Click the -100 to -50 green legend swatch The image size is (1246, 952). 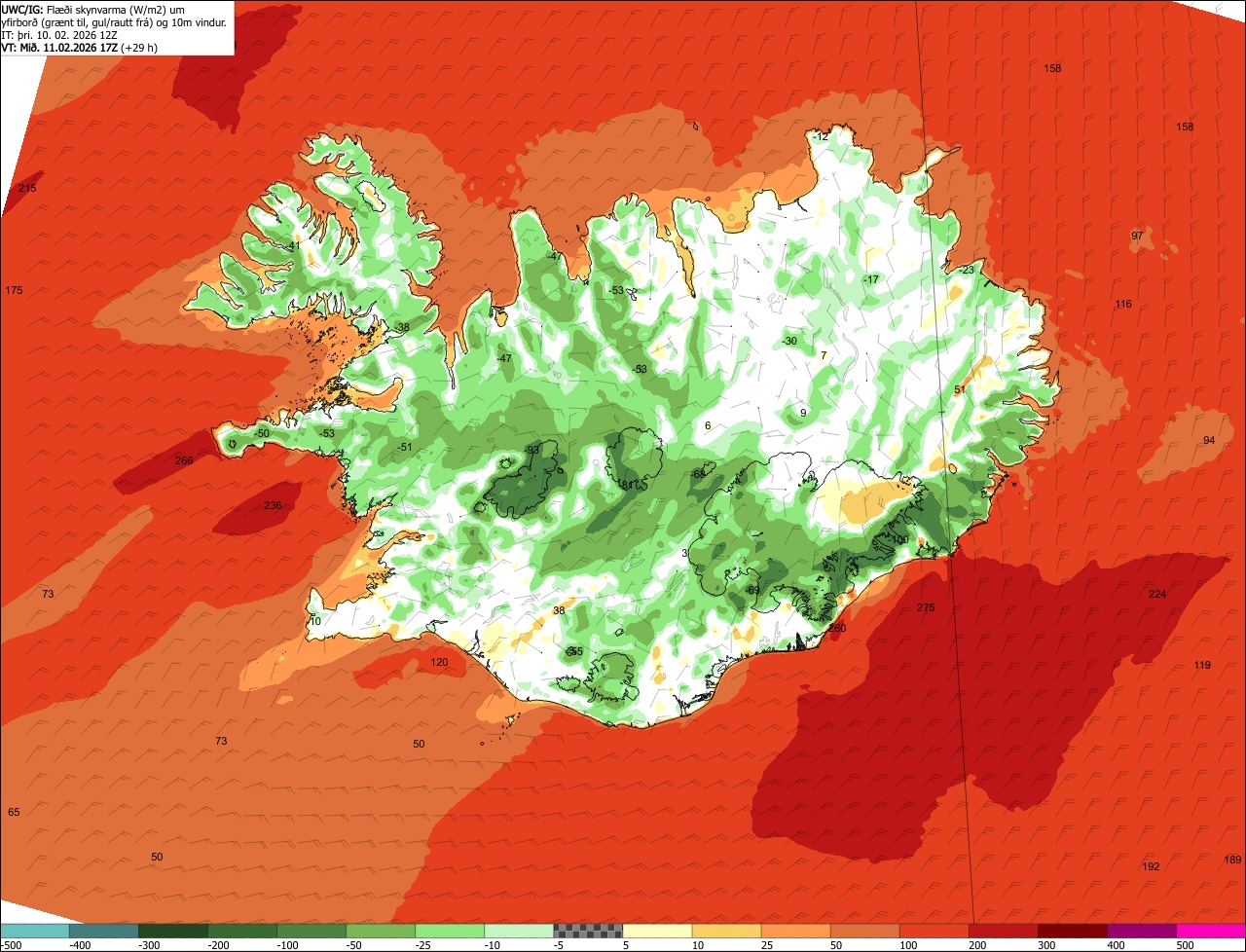click(311, 931)
